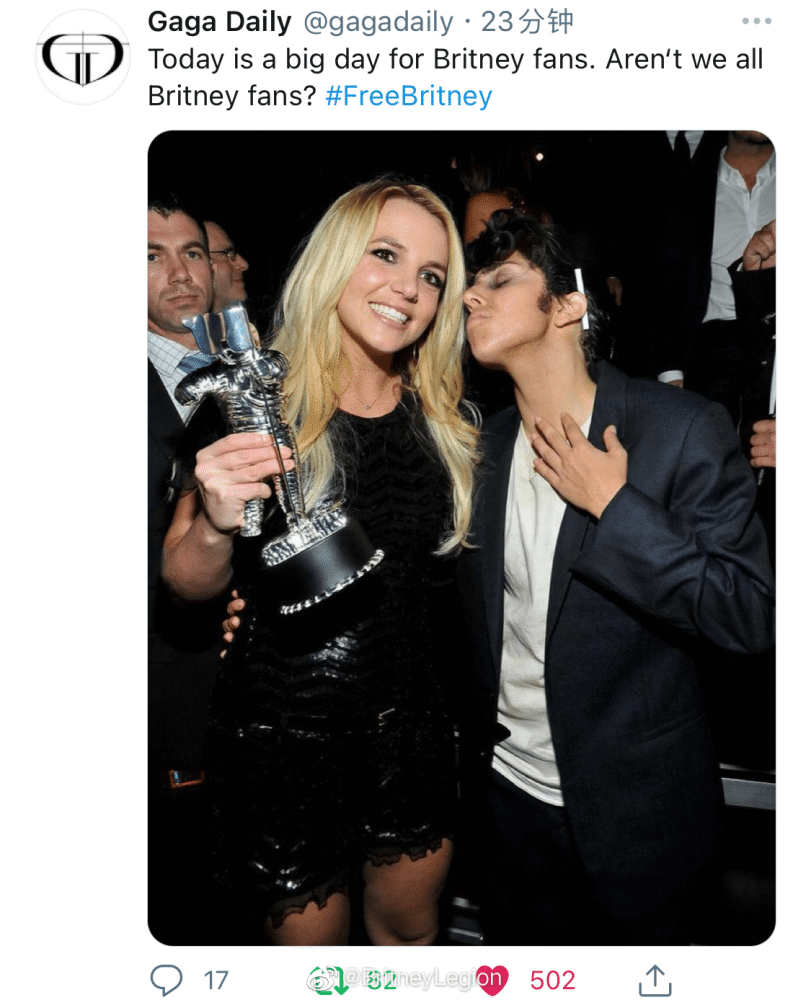Viewport: 811px width, 1000px height.
Task: Open the three-dot more options menu
Action: click(x=756, y=22)
